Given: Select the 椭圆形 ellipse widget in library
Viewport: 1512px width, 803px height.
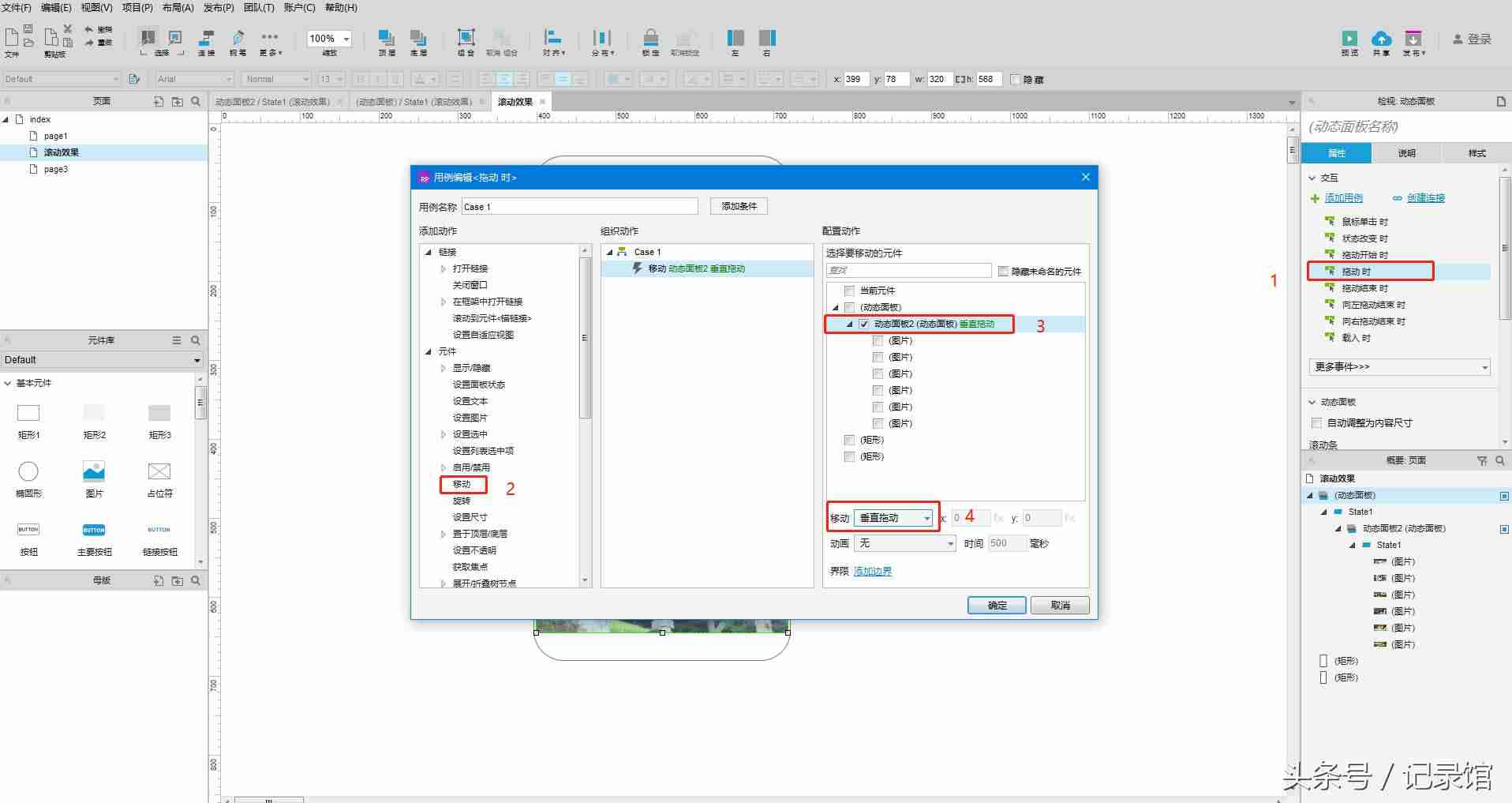Looking at the screenshot, I should click(28, 471).
